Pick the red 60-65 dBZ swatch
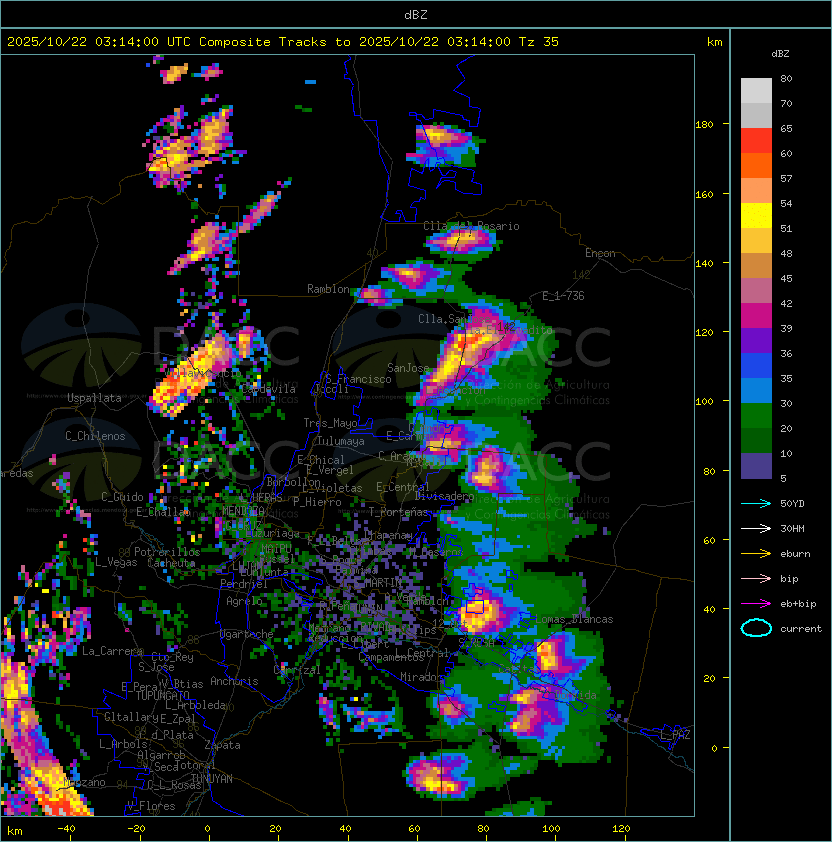832x842 pixels. 756,141
